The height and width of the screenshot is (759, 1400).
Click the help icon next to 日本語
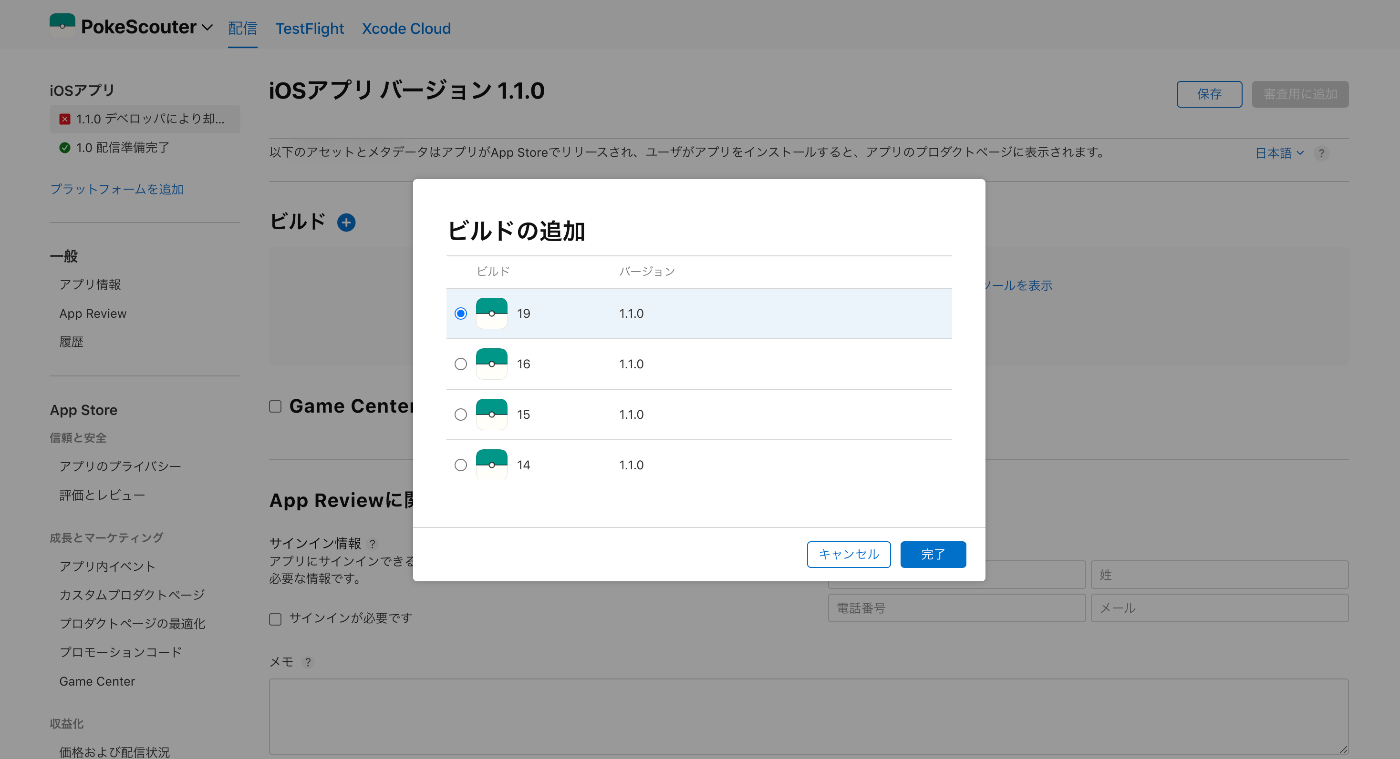pyautogui.click(x=1321, y=154)
